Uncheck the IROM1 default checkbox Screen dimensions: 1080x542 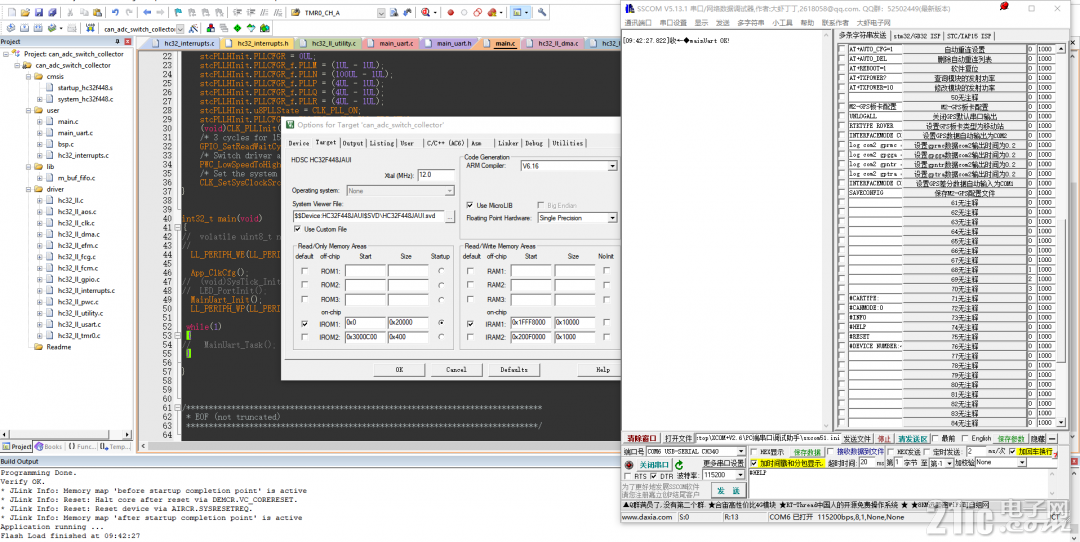pyautogui.click(x=304, y=322)
